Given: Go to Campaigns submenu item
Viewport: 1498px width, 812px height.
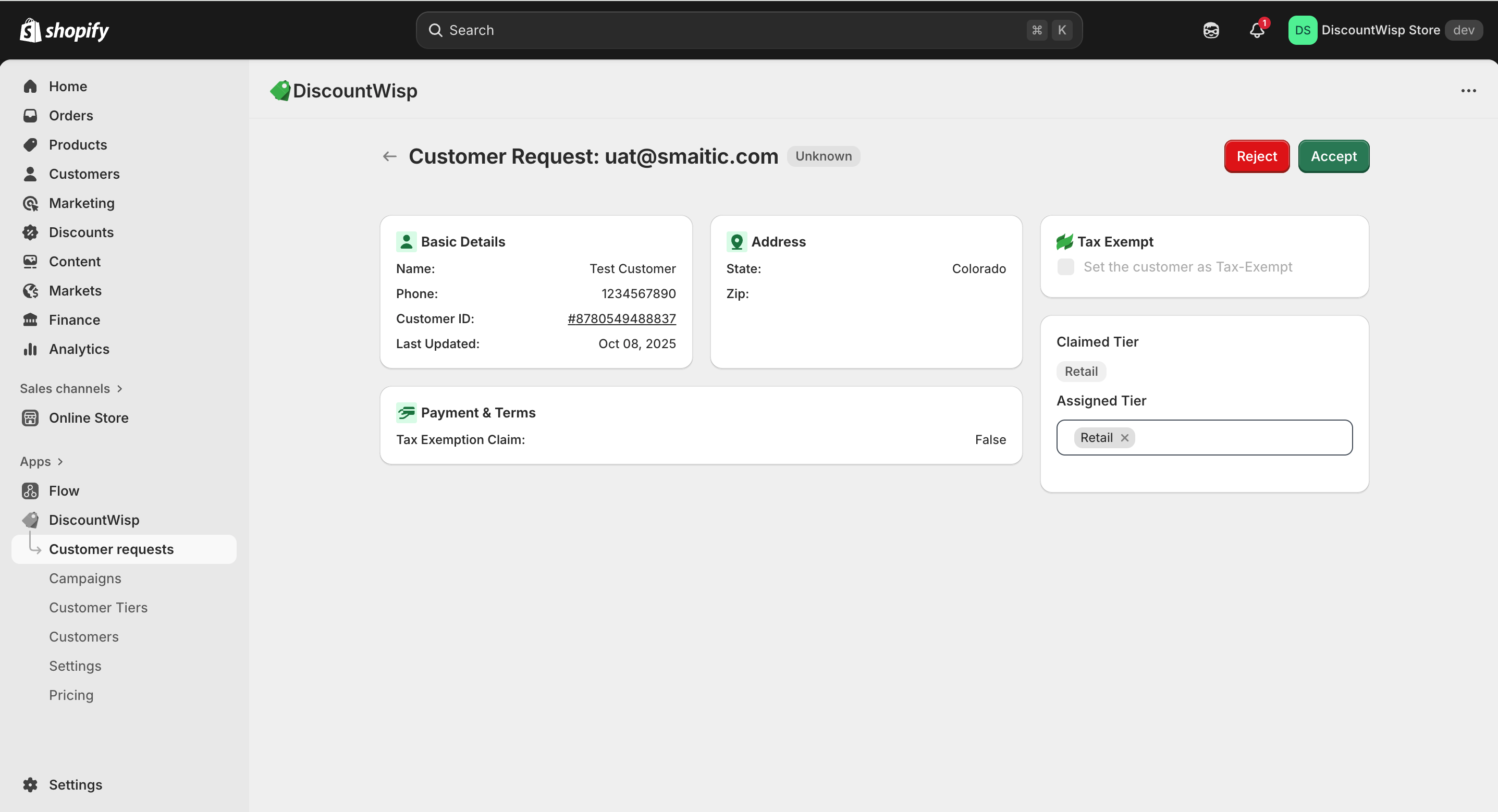Looking at the screenshot, I should (85, 578).
